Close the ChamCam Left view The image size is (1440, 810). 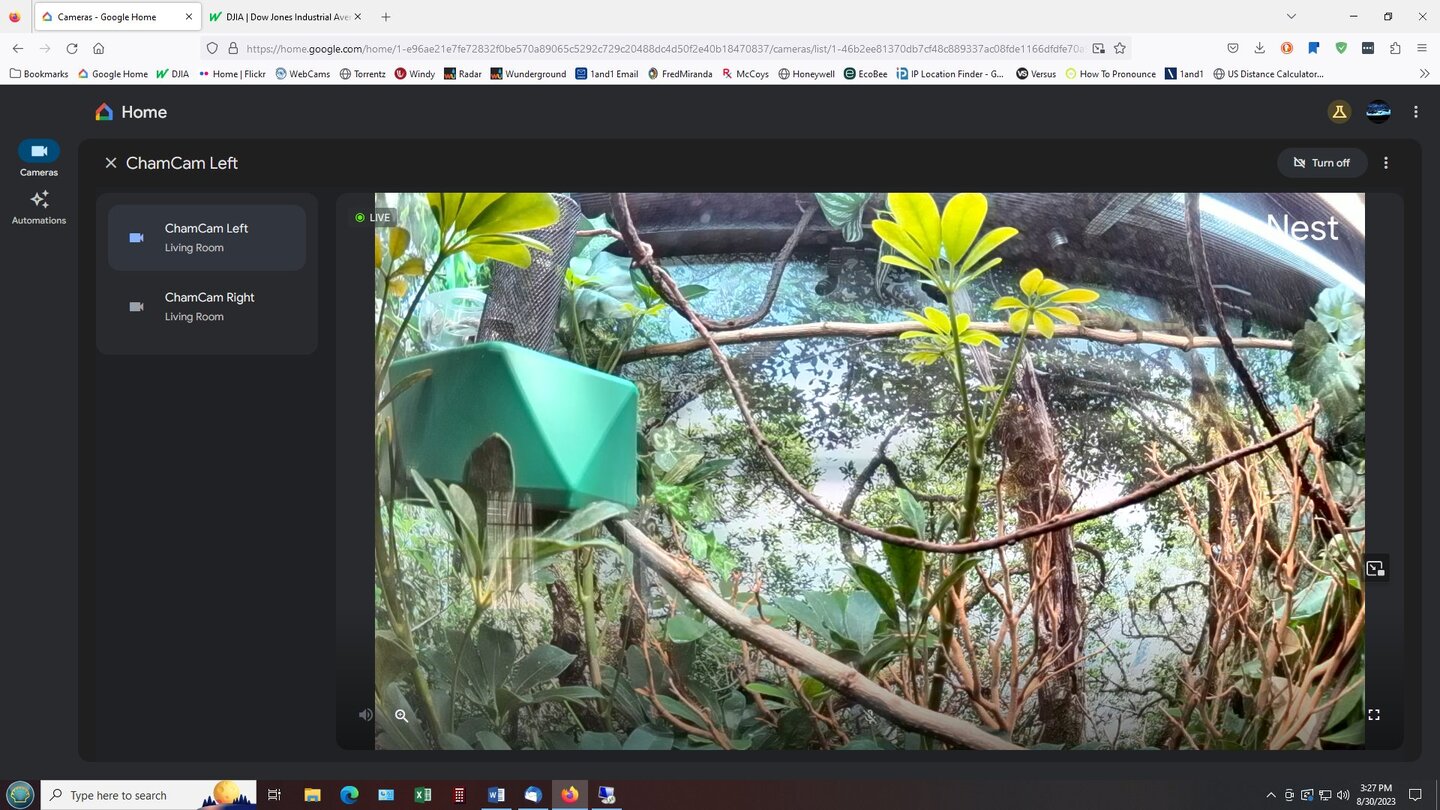coord(111,163)
